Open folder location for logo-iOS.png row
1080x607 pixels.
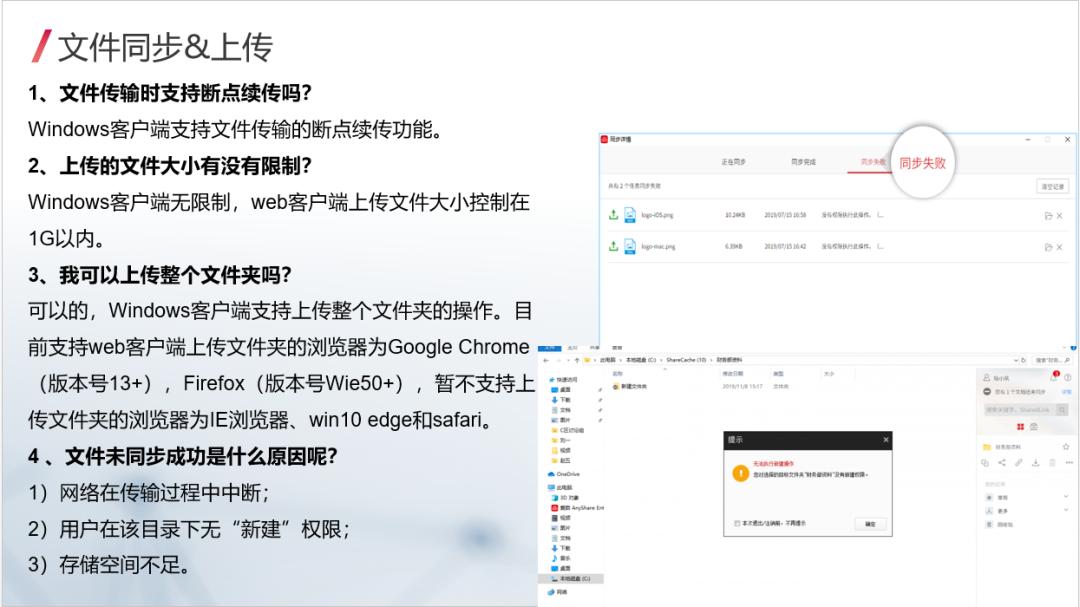click(1048, 216)
